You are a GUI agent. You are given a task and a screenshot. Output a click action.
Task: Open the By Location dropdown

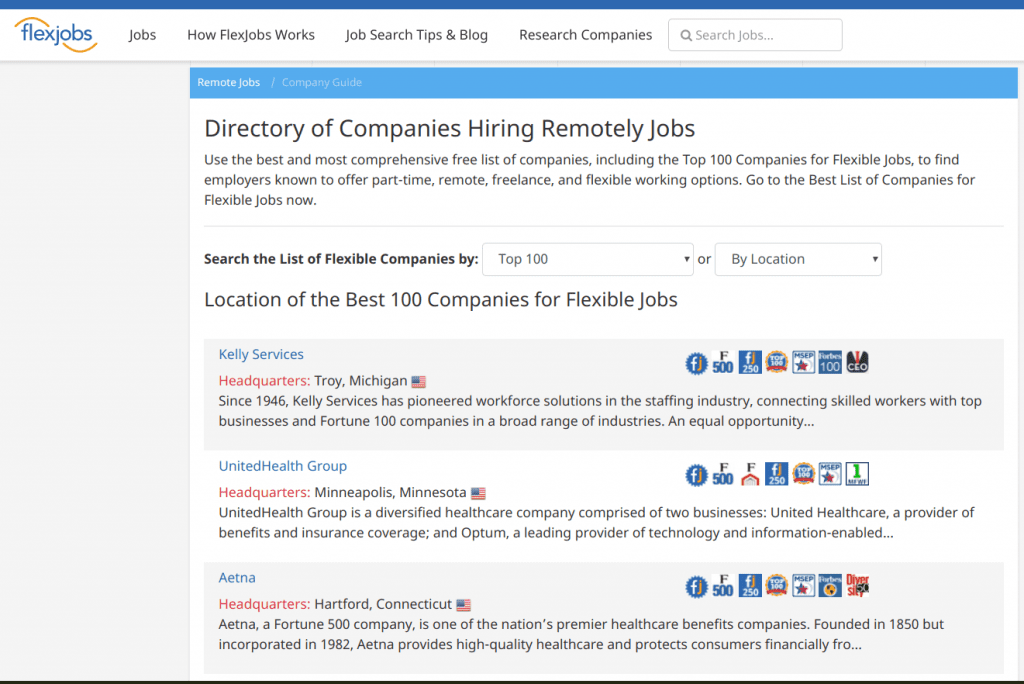[x=798, y=259]
